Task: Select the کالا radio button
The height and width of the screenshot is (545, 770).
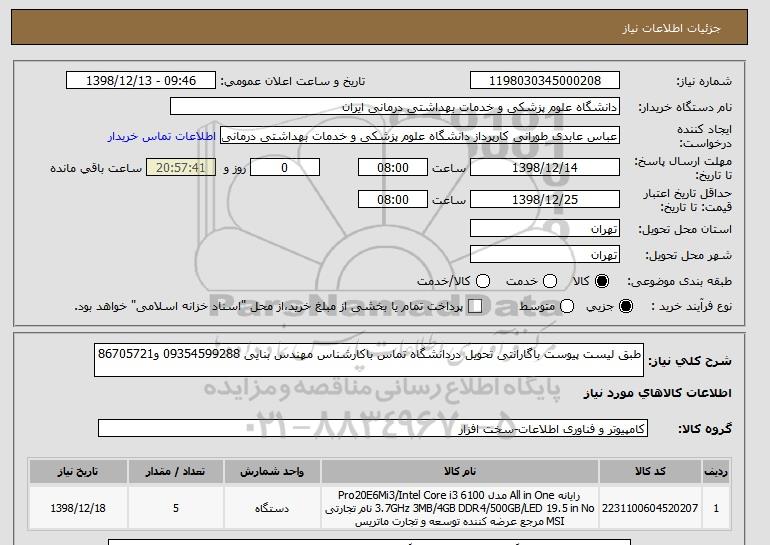Action: coord(602,281)
